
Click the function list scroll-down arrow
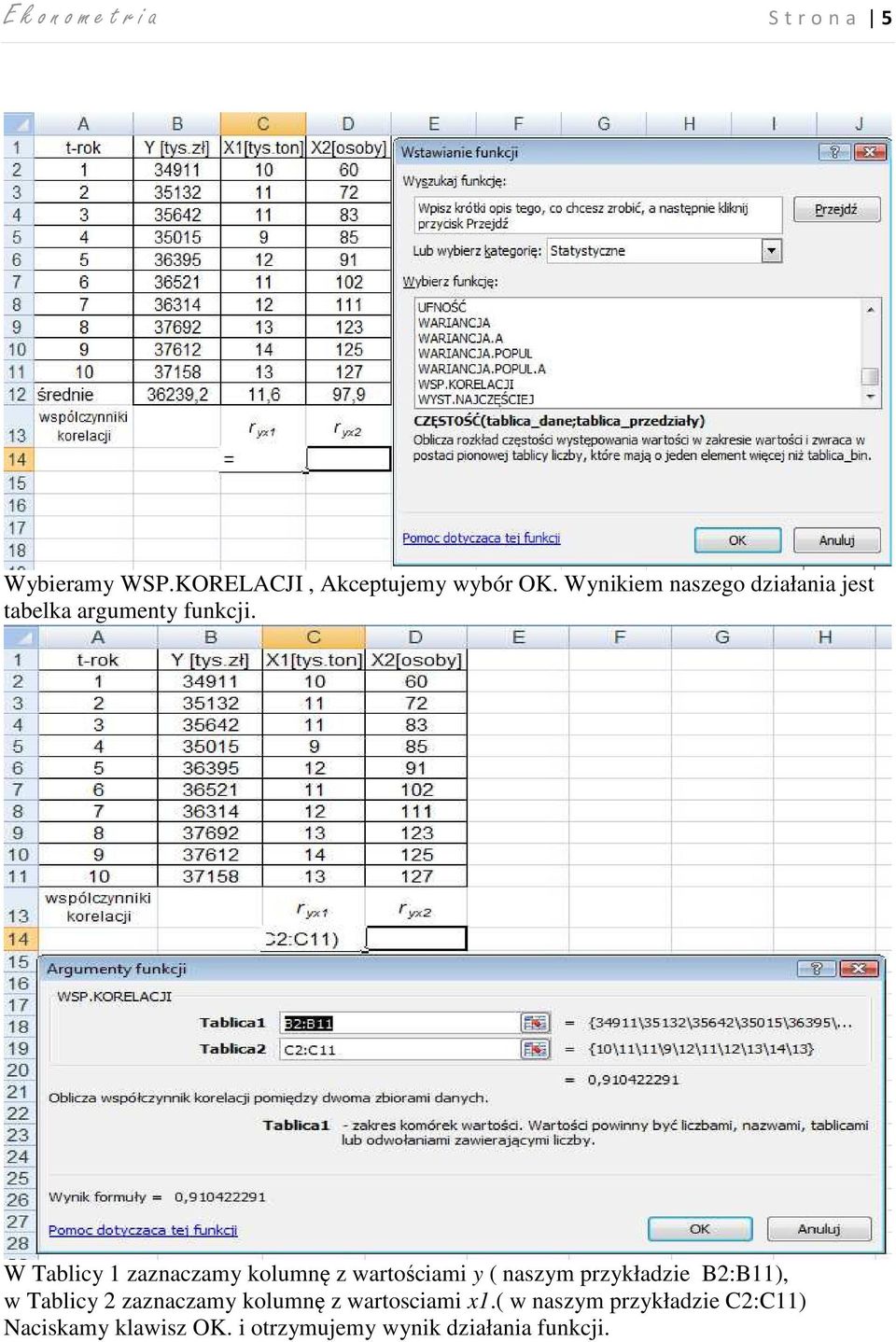pyautogui.click(x=870, y=398)
